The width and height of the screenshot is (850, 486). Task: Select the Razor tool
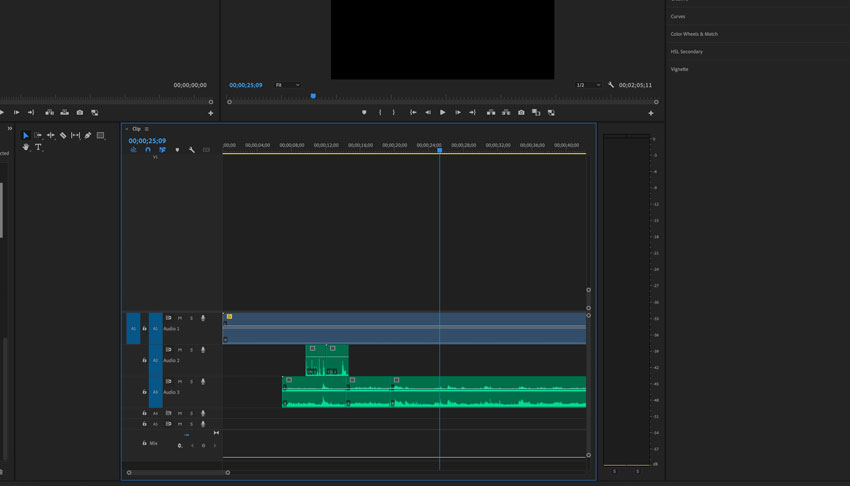point(63,135)
